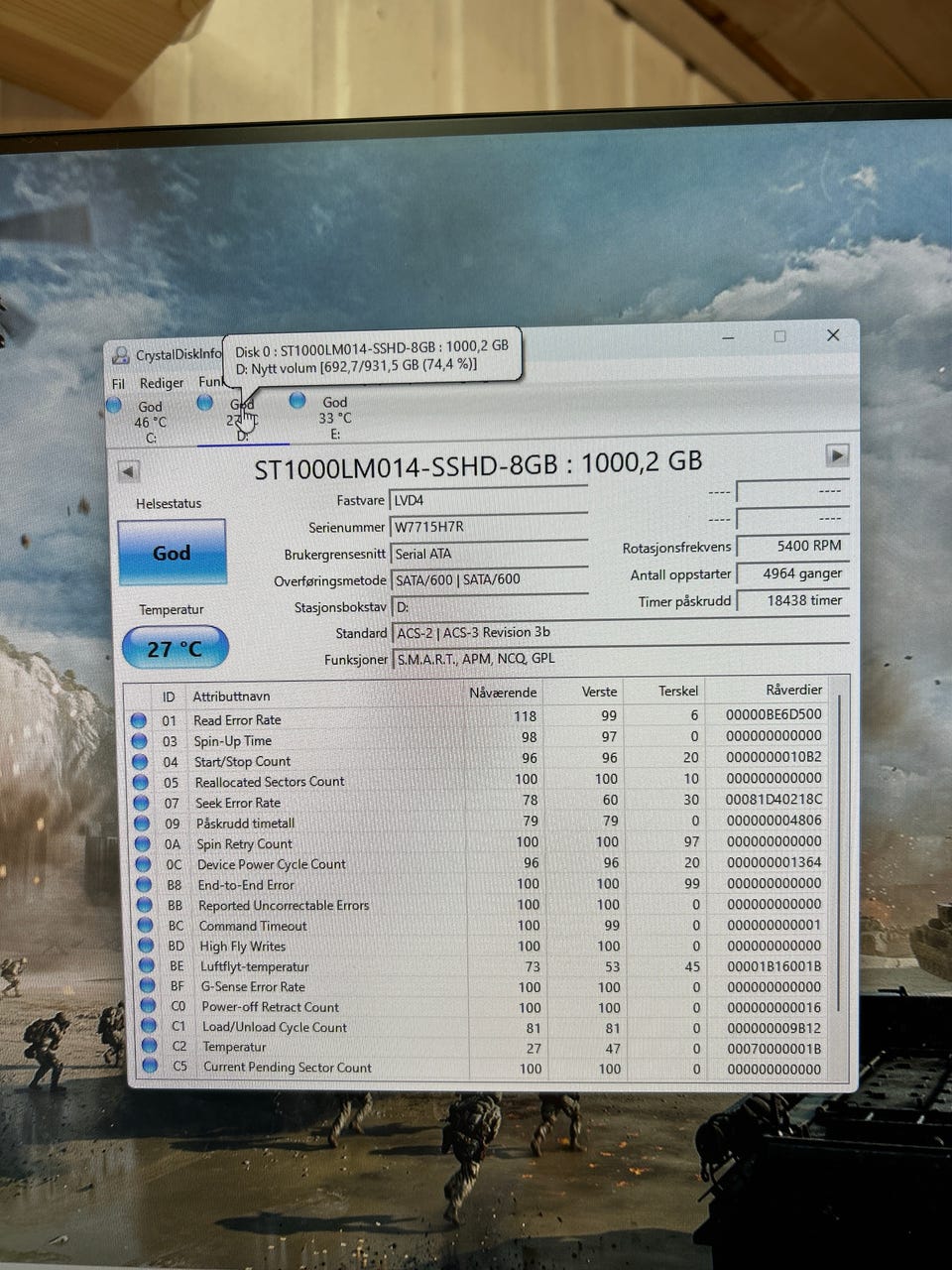Click the CrystalDiskInfo title bar icon
The width and height of the screenshot is (952, 1270).
tap(121, 354)
